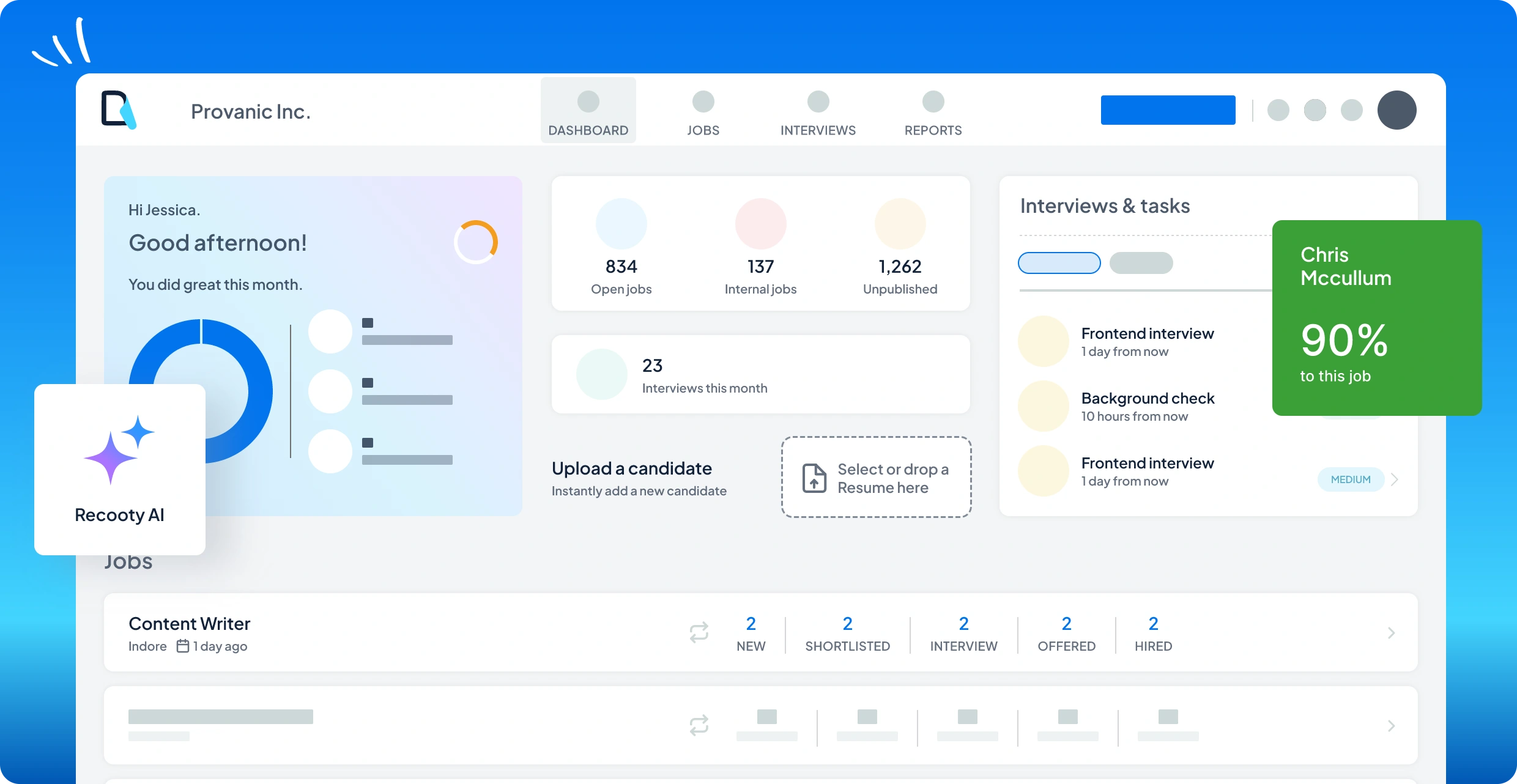The width and height of the screenshot is (1517, 784).
Task: Toggle the MEDIUM priority label on Frontend interview
Action: coord(1350,480)
